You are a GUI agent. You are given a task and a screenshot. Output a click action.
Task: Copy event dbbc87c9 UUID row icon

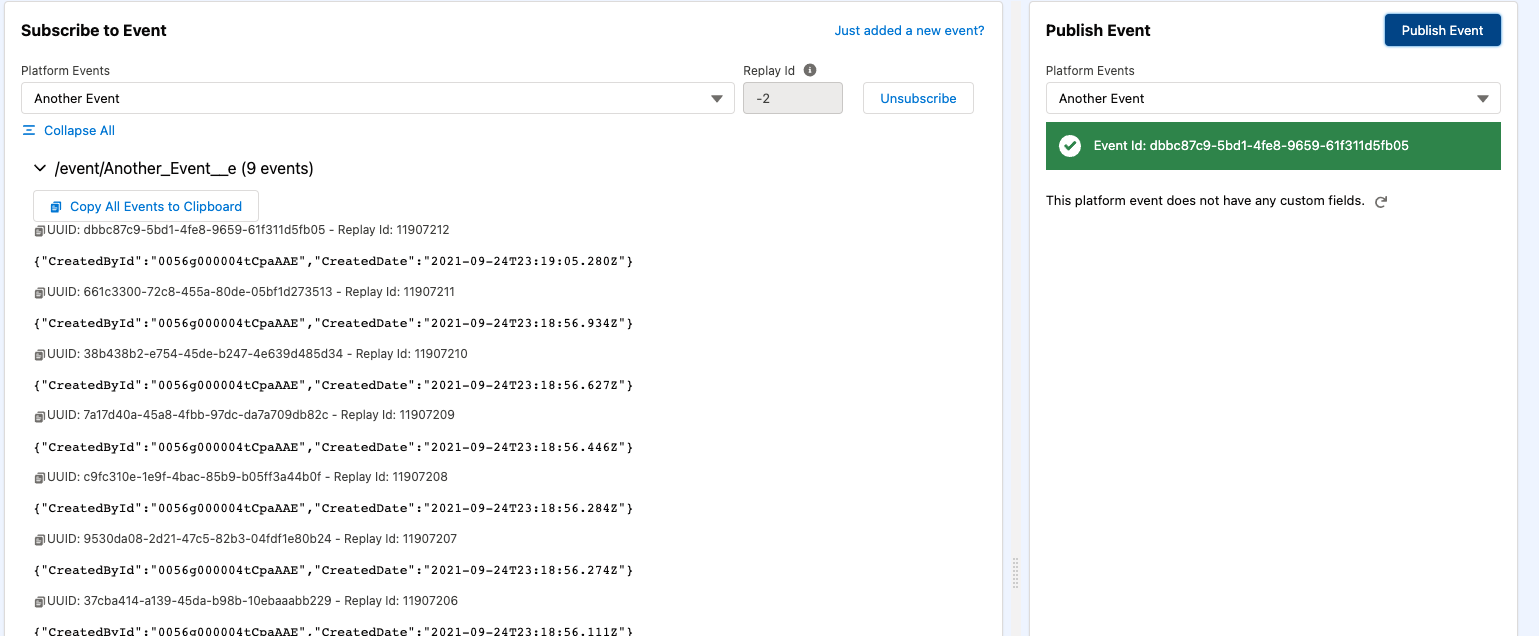tap(40, 231)
